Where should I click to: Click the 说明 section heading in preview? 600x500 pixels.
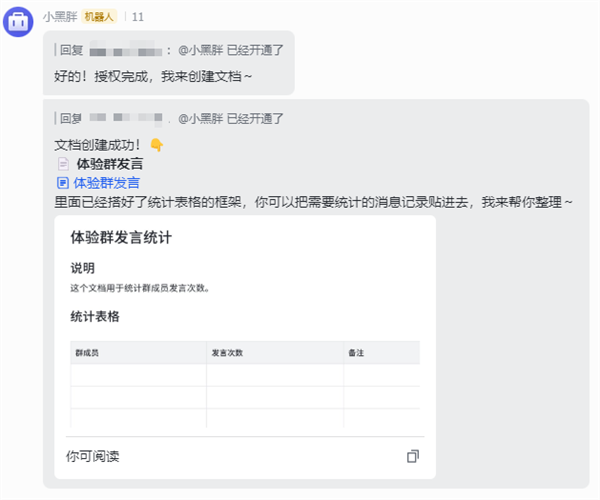(x=82, y=268)
